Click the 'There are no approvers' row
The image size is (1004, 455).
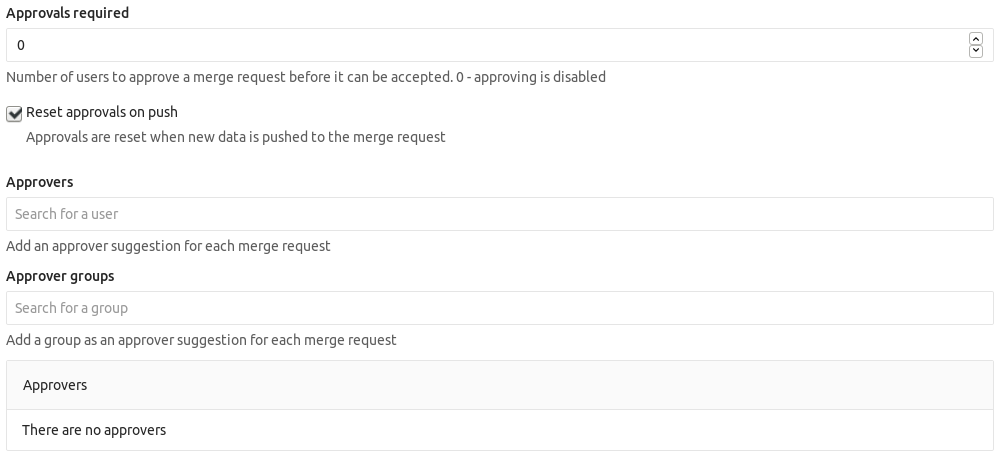[499, 430]
